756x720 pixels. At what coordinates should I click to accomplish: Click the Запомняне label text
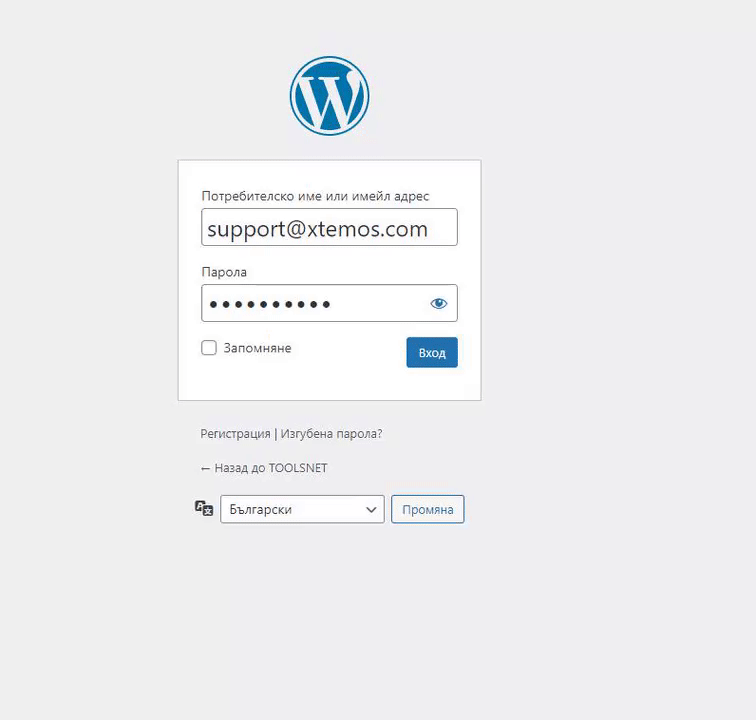point(257,348)
